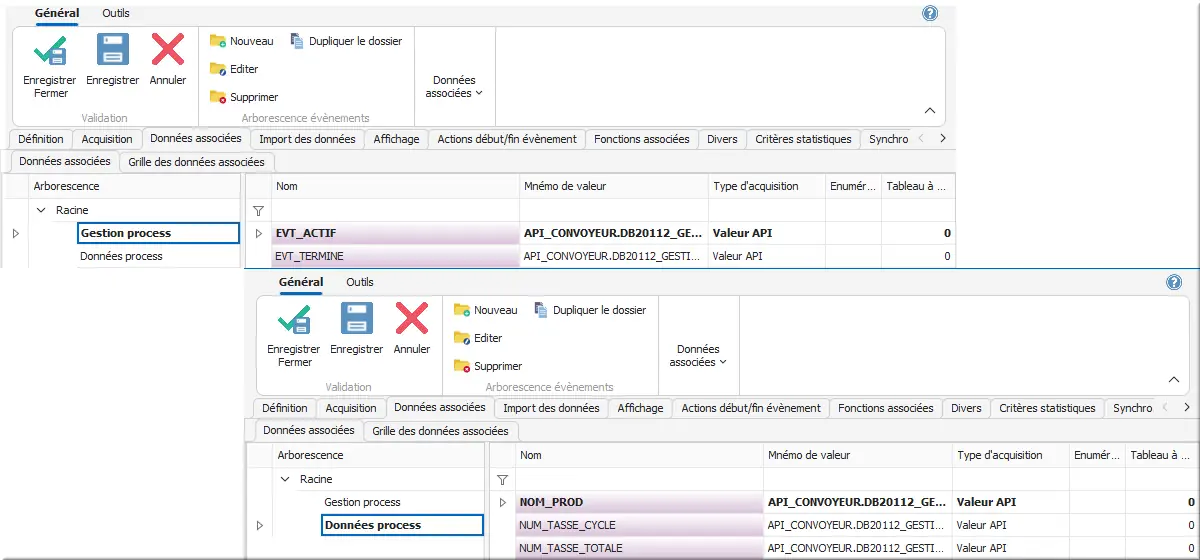This screenshot has height=560, width=1200.
Task: Expand the EVT_ACTIF row arrow
Action: 259,233
